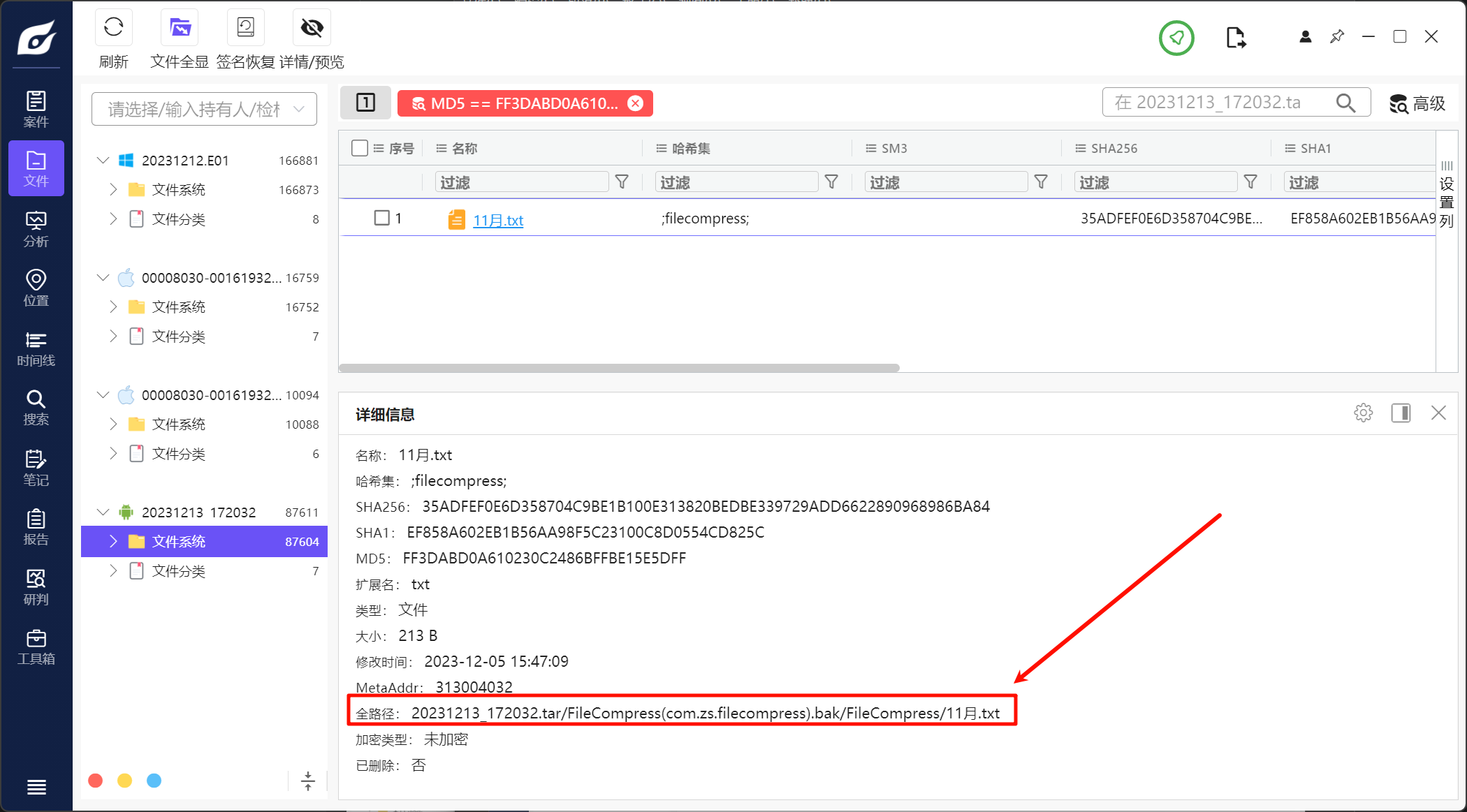Open the 请选择/输入持有人 dropdown
This screenshot has height=812, width=1467.
pos(204,109)
